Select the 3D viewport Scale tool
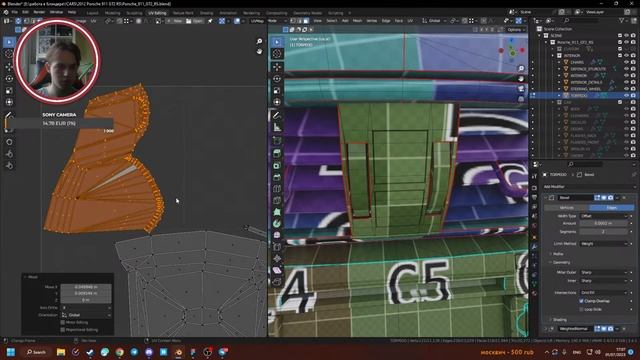Viewport: 640px width, 360px height. (277, 90)
